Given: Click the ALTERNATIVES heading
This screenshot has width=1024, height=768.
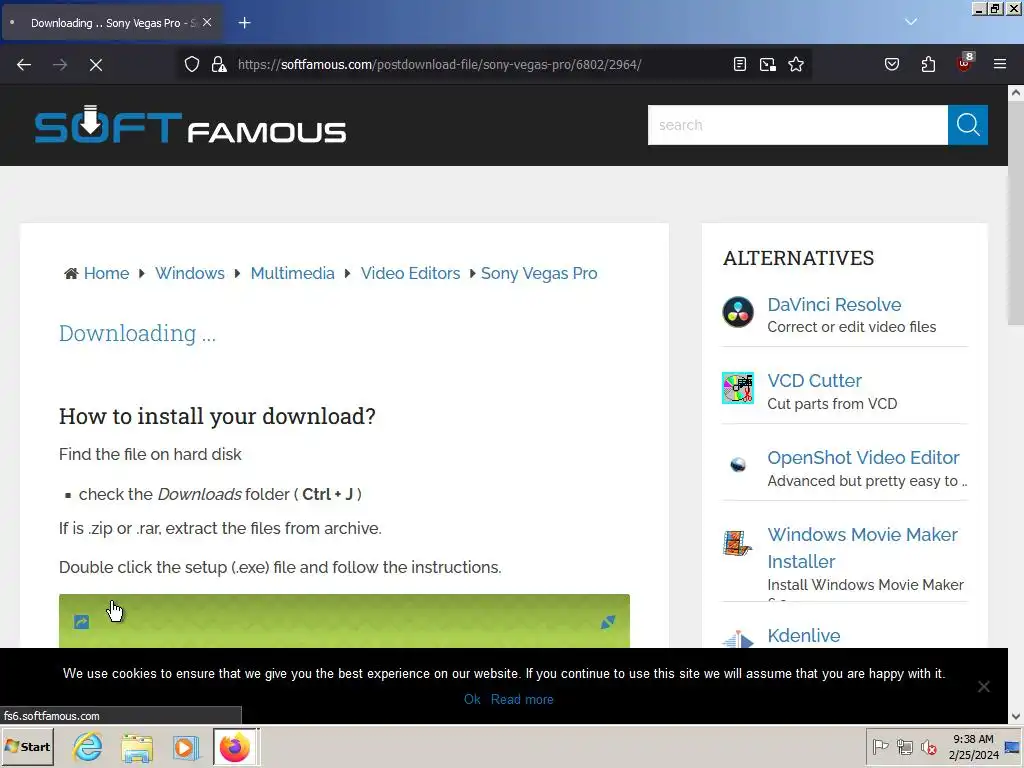Looking at the screenshot, I should (x=798, y=258).
